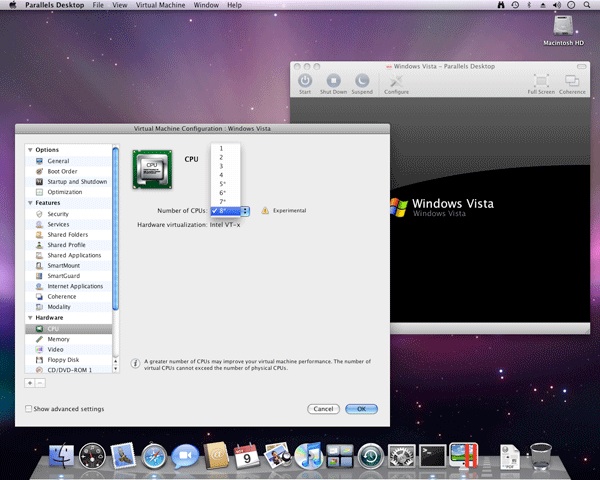Enable Coherence mode in toolbar

click(x=572, y=84)
